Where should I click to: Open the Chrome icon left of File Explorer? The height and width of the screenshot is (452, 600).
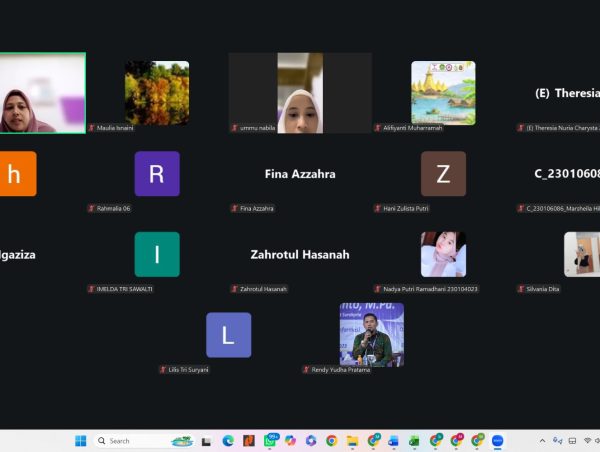pyautogui.click(x=331, y=441)
